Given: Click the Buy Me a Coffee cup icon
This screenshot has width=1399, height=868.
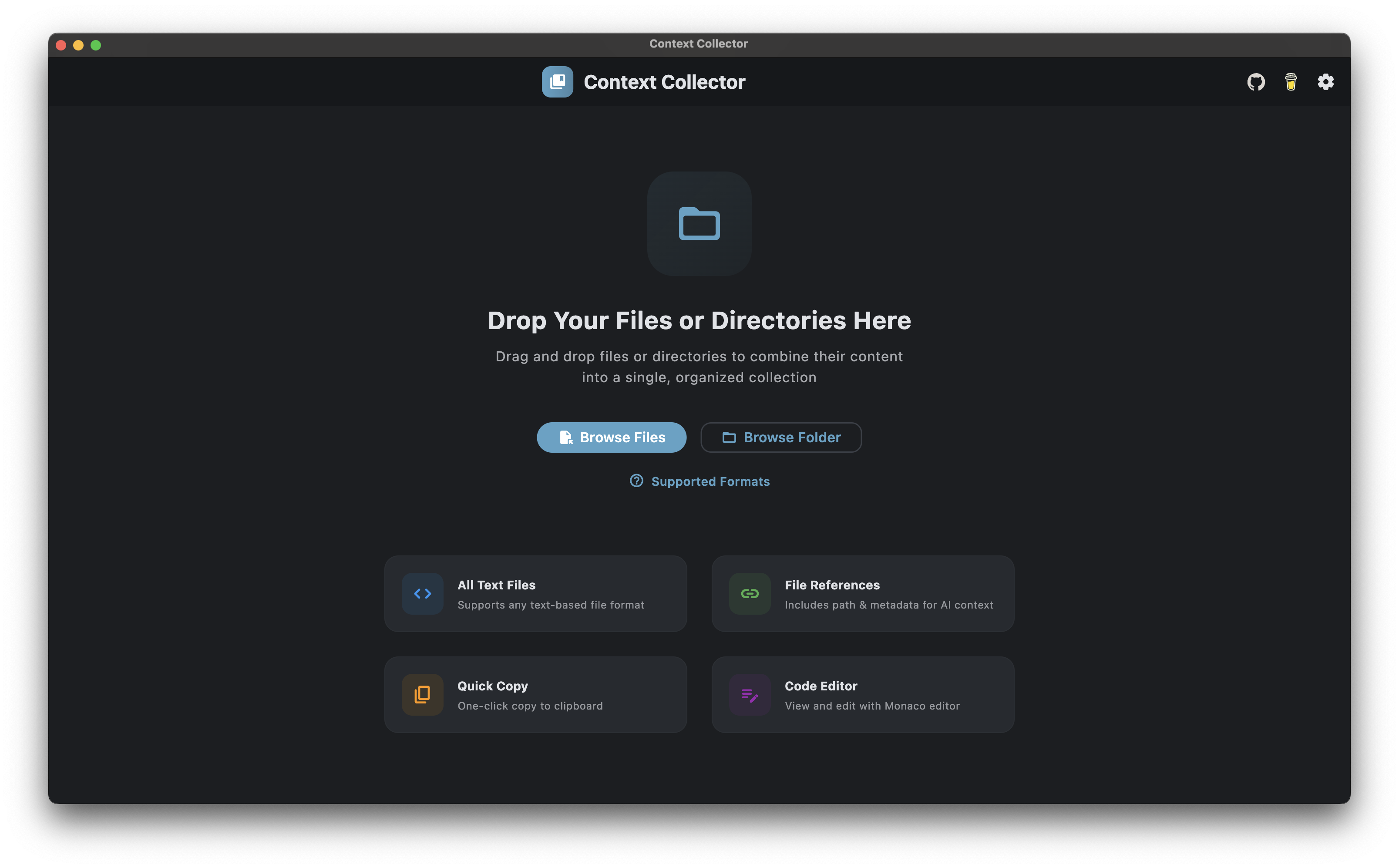Looking at the screenshot, I should coord(1291,82).
